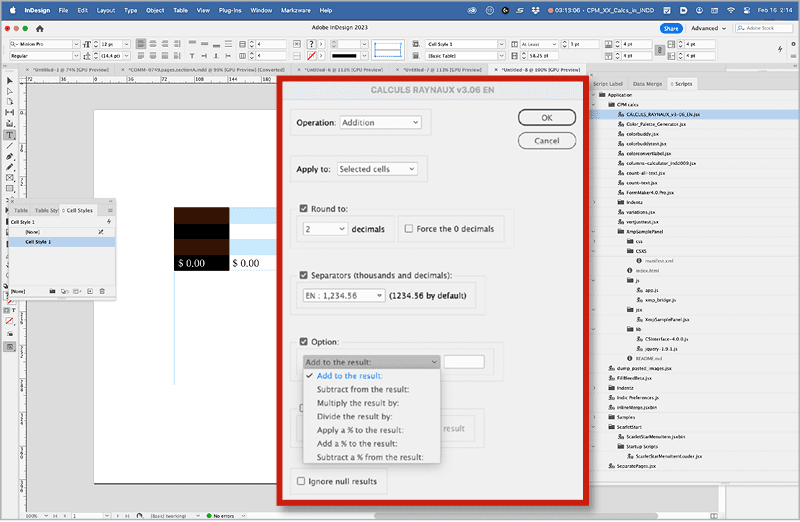Select the Direct Selection tool
This screenshot has width=800, height=522.
pyautogui.click(x=10, y=91)
